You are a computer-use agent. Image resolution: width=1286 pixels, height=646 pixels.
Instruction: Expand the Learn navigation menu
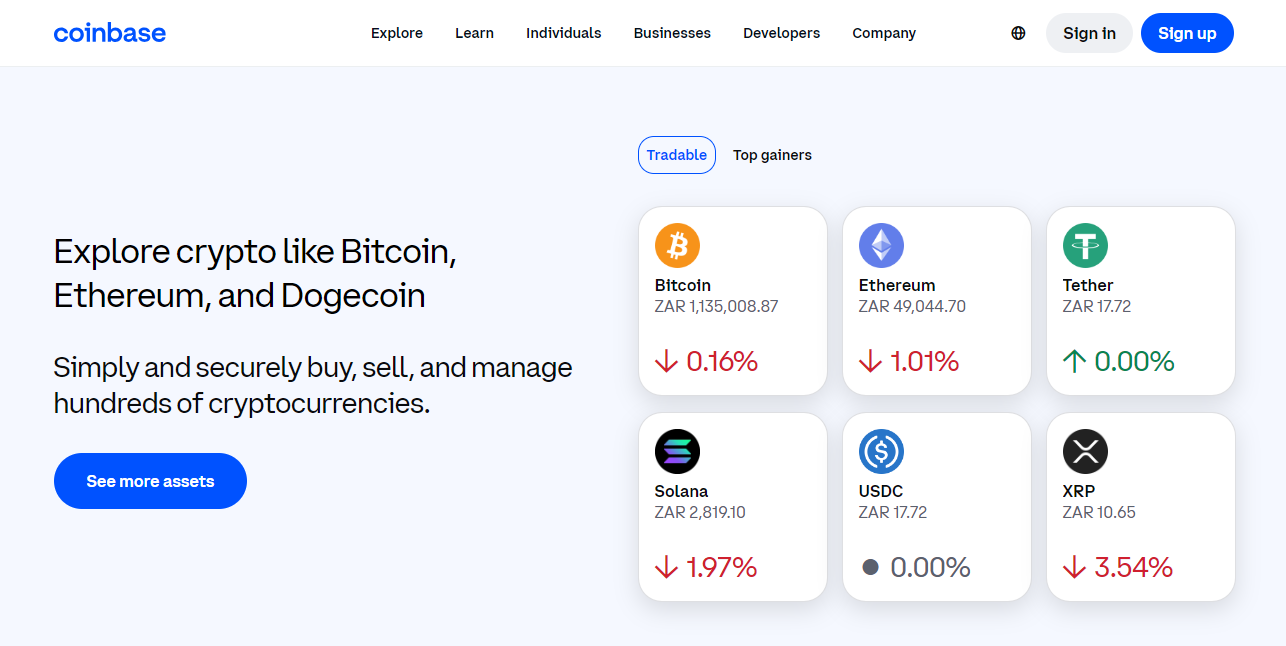tap(474, 33)
